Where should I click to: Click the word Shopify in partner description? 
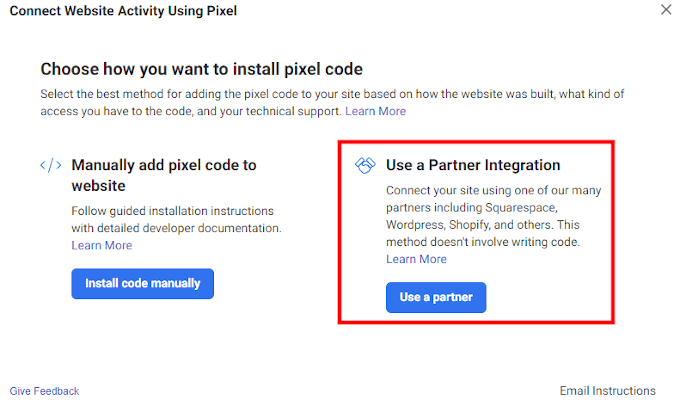point(487,225)
